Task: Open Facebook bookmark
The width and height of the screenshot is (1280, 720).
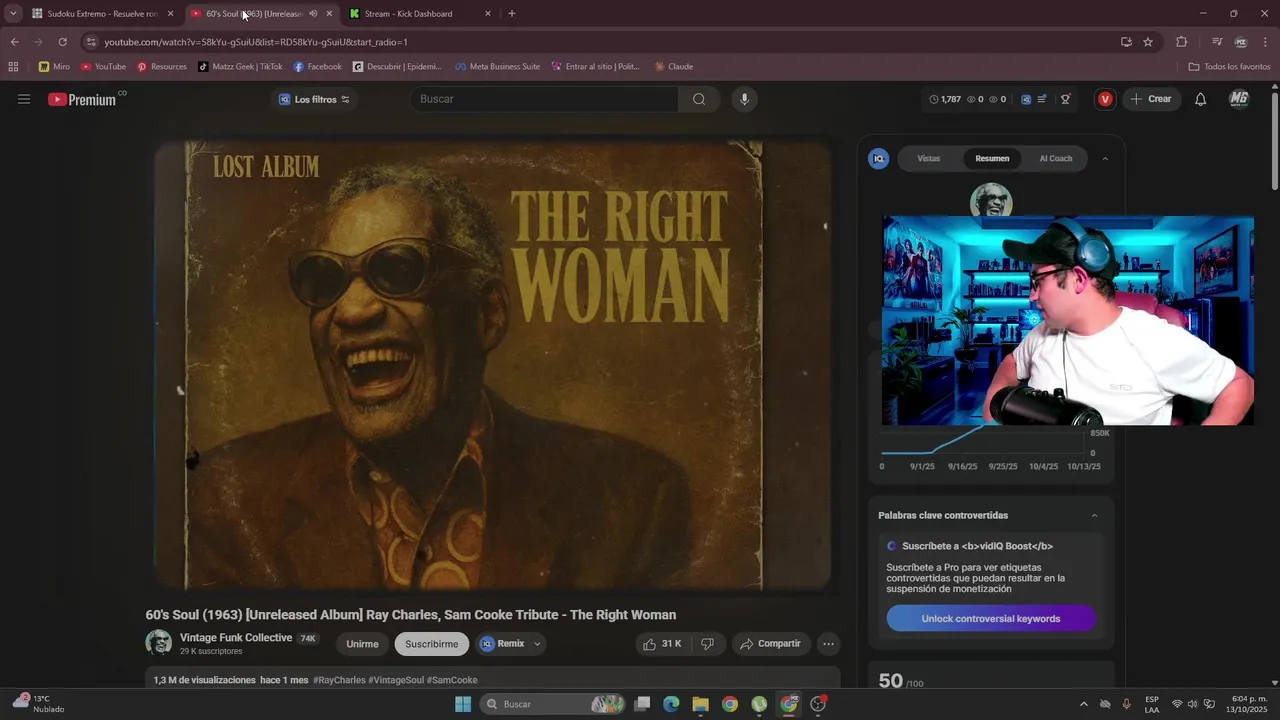Action: coord(317,67)
